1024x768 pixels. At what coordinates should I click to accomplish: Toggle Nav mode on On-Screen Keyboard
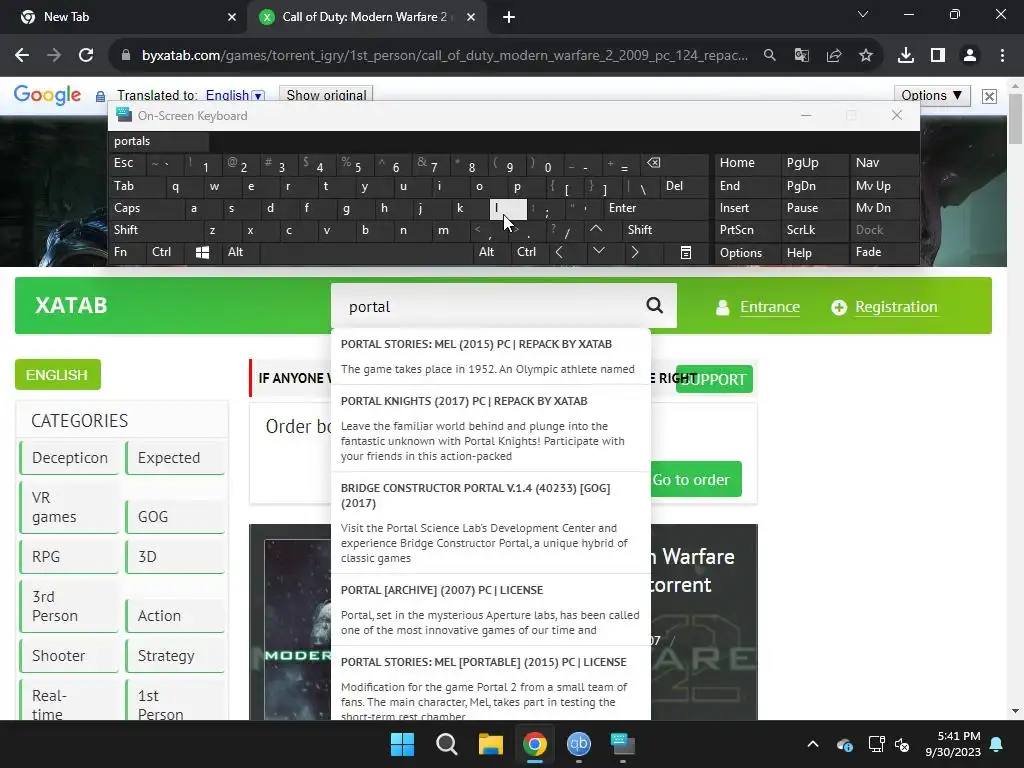[x=884, y=163]
